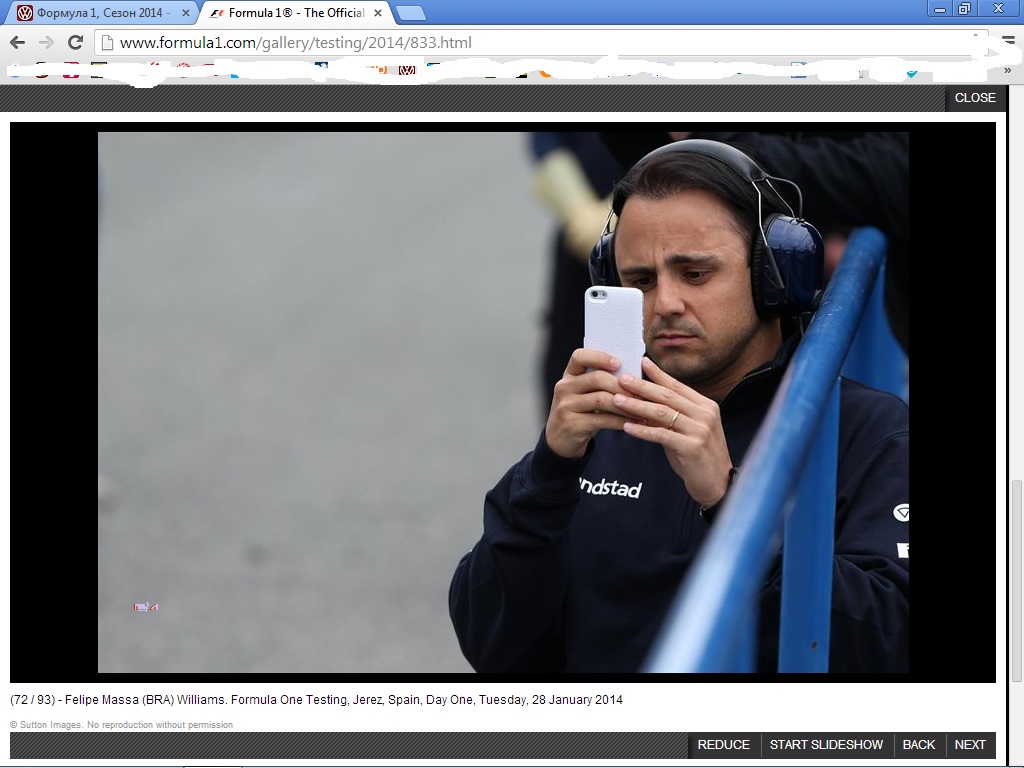Click the page icon in address bar
Viewport: 1024px width, 768px height.
[108, 42]
